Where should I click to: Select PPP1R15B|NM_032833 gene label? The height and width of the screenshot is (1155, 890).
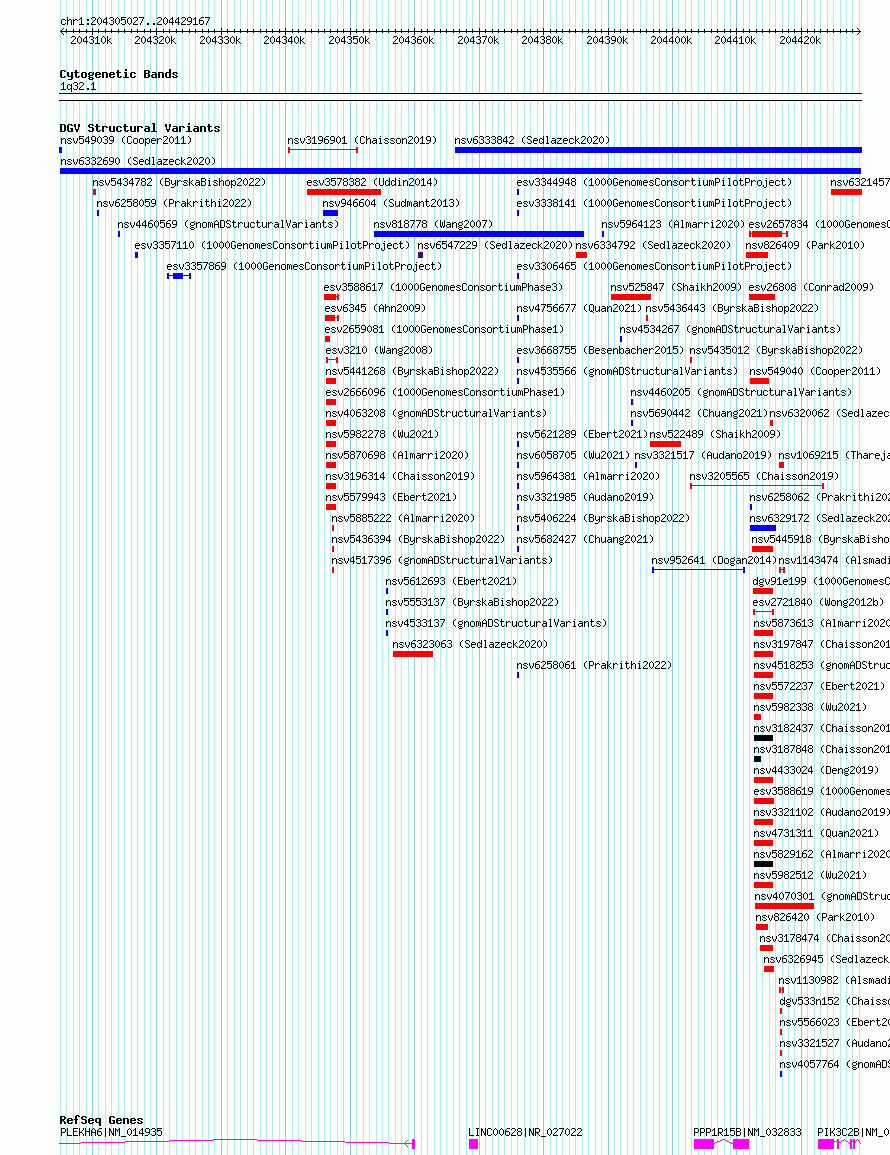pyautogui.click(x=747, y=1132)
